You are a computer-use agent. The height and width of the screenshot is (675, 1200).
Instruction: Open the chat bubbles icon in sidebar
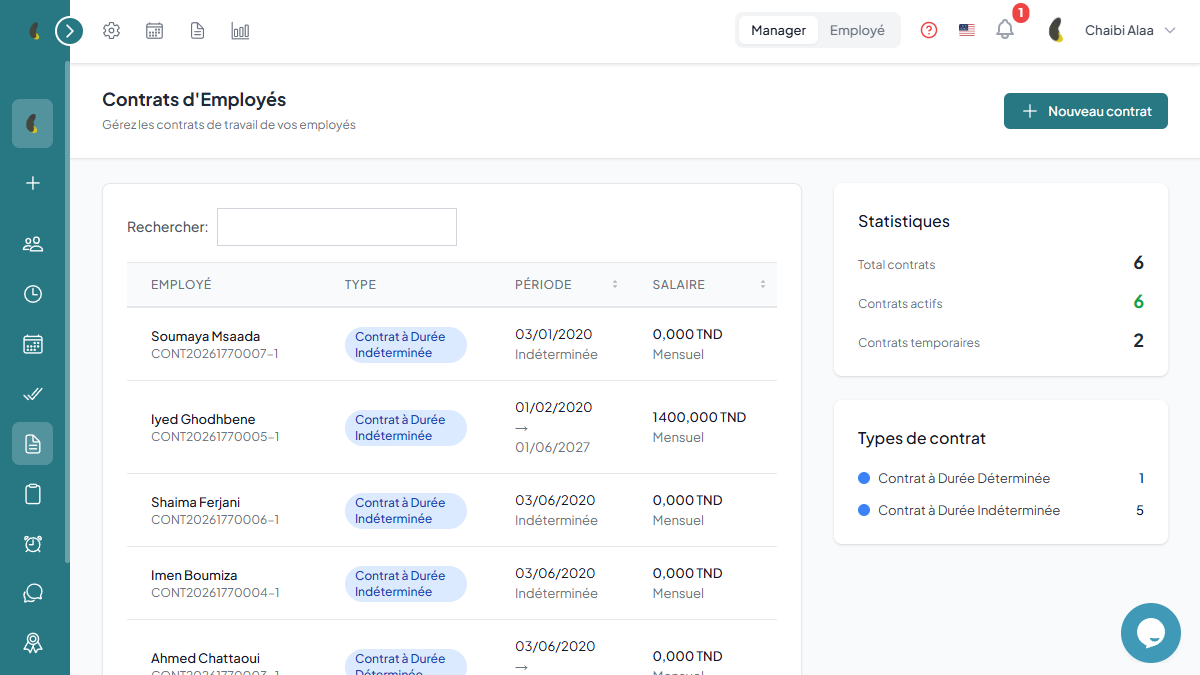(33, 593)
